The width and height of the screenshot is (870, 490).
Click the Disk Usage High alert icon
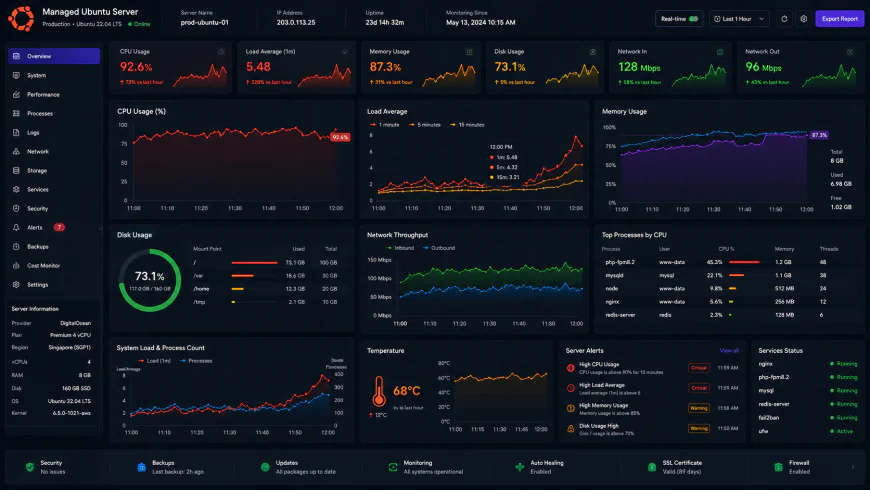coord(570,428)
